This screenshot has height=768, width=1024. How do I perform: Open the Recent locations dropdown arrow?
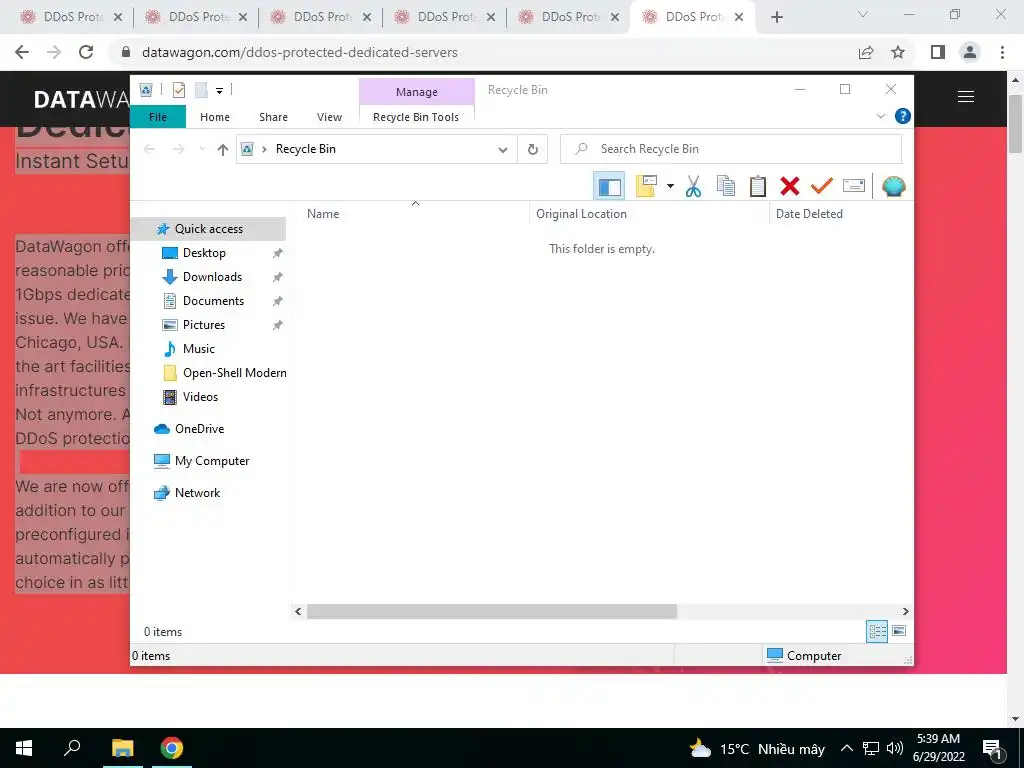click(x=202, y=150)
